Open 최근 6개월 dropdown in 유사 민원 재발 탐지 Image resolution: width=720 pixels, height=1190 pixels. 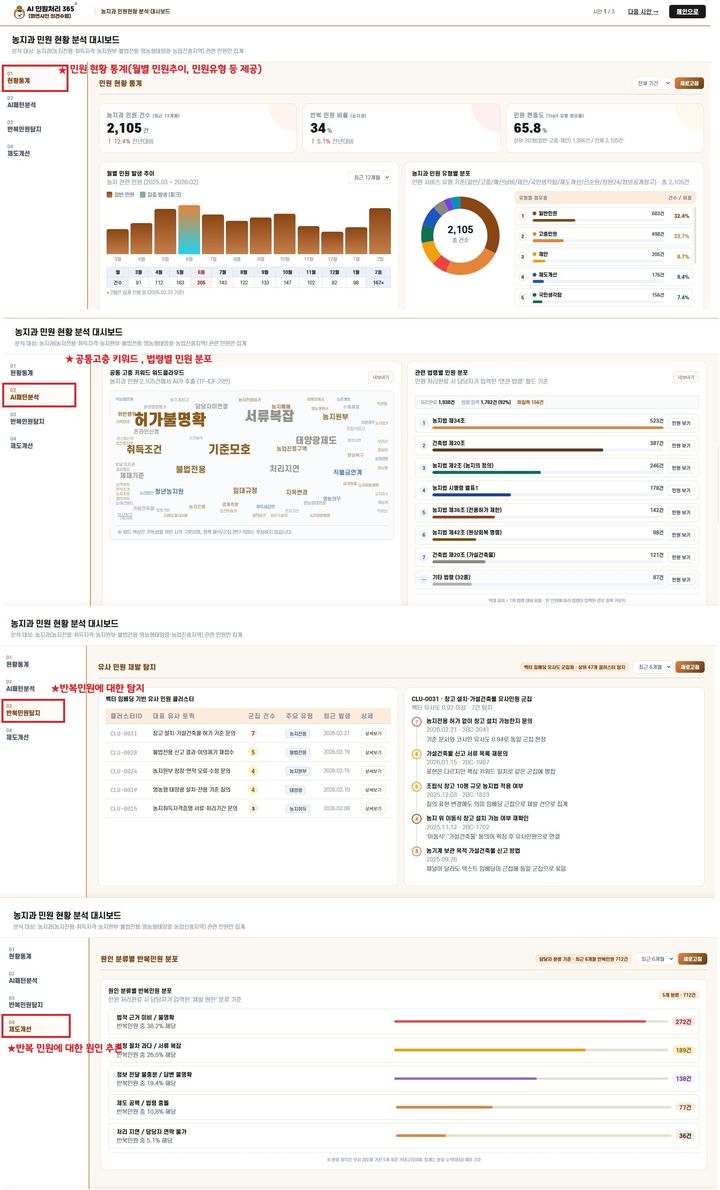tap(653, 667)
